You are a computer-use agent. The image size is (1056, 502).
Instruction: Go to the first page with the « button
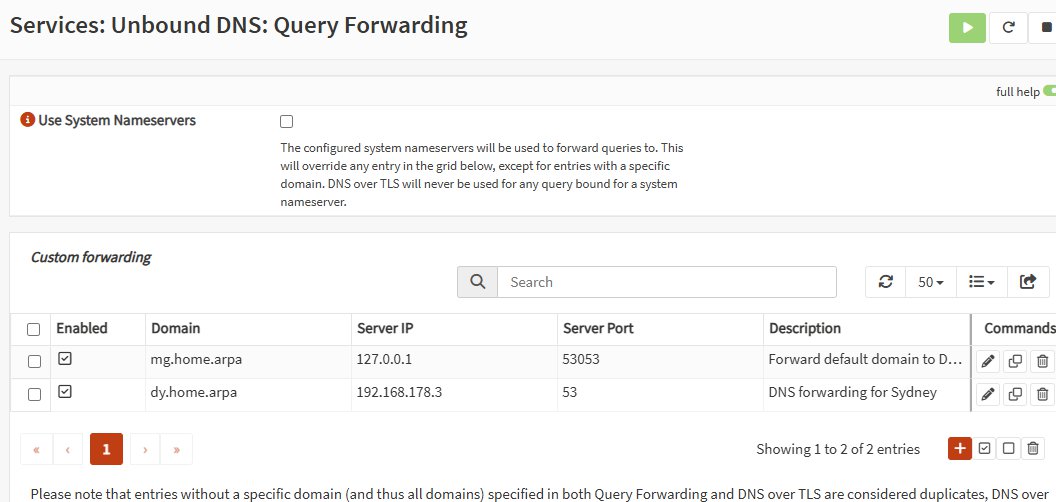click(36, 449)
